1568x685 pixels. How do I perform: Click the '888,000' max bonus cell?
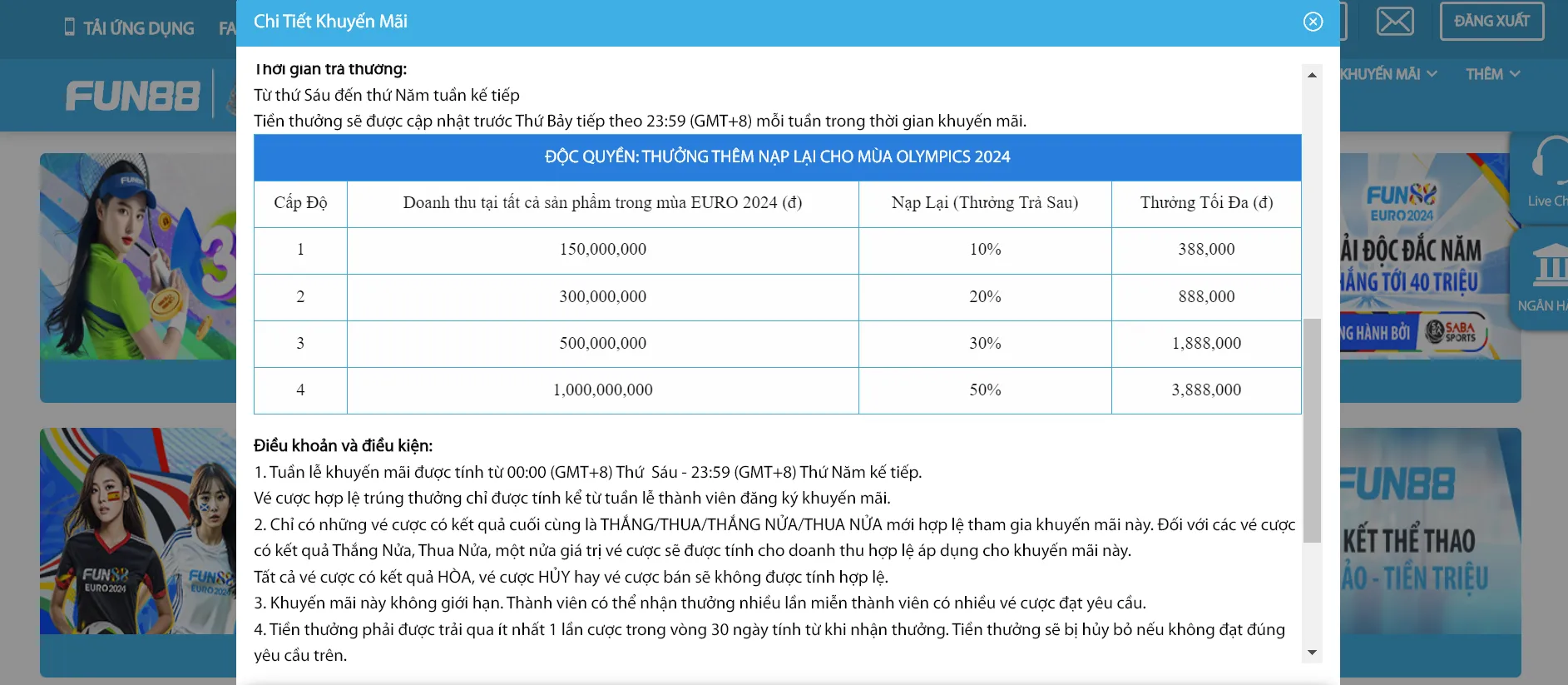point(1206,297)
